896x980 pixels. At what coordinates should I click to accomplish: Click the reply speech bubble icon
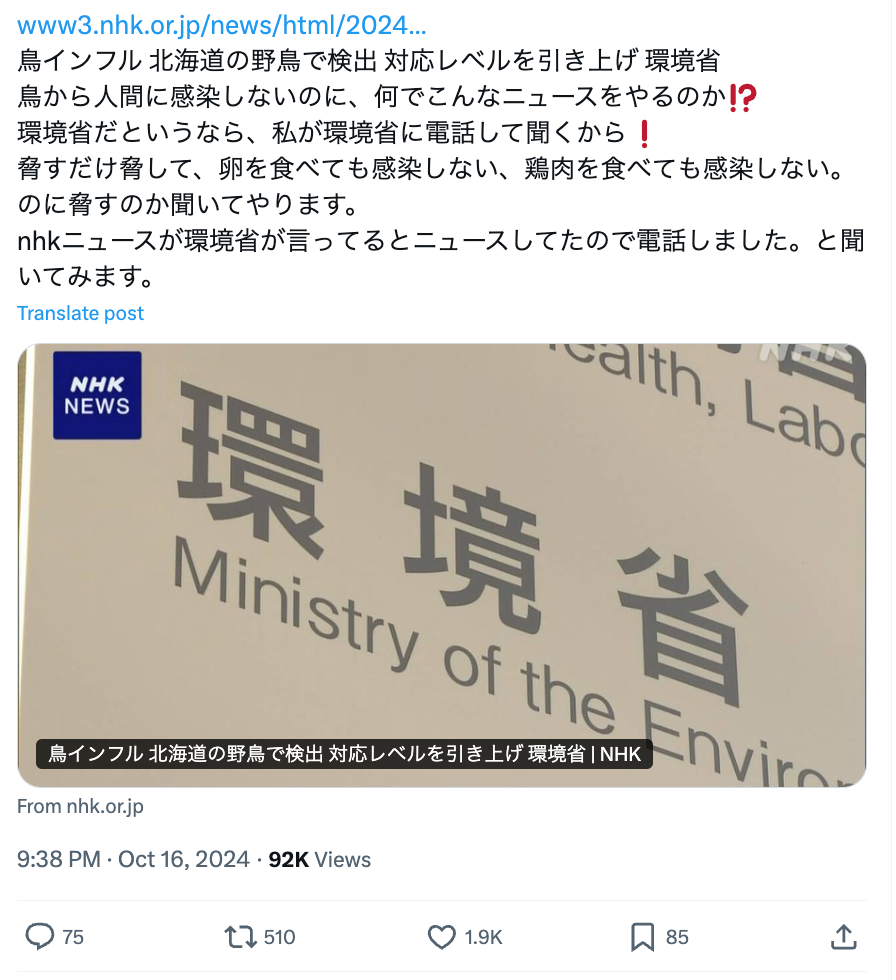[39, 936]
